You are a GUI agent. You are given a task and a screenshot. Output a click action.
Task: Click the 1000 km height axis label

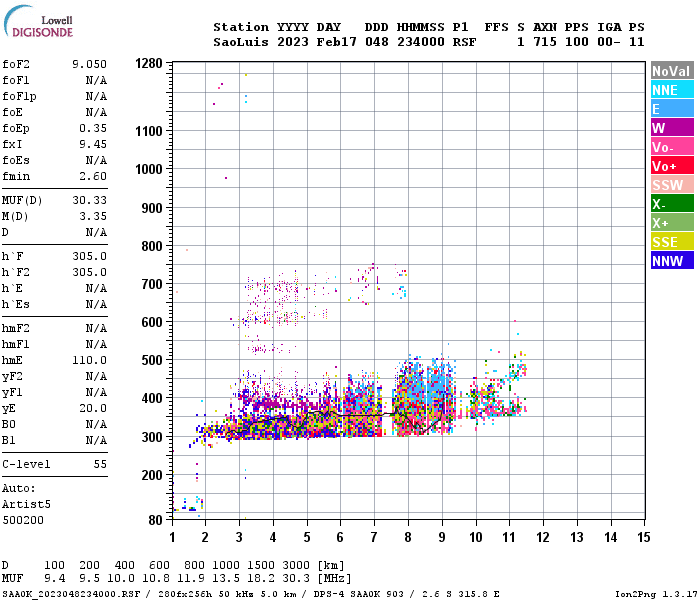pyautogui.click(x=149, y=169)
